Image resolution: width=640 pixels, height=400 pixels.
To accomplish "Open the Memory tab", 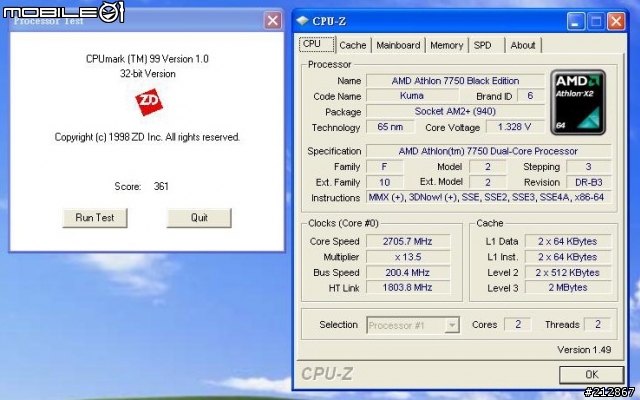I will coord(447,45).
